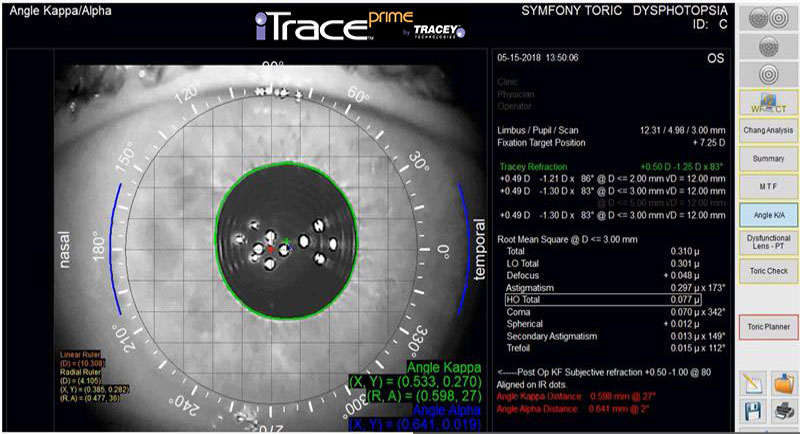This screenshot has width=800, height=434.
Task: Click the Spherical RMS row
Action: pos(603,324)
